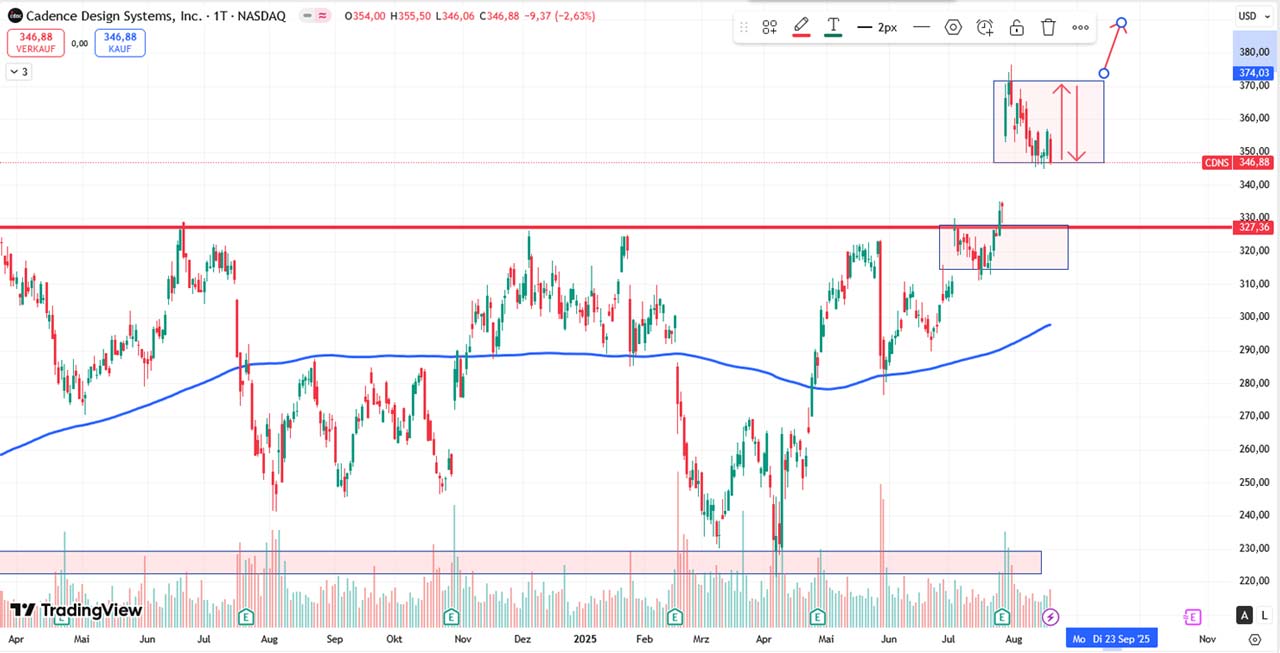The image size is (1280, 653).
Task: Click the 250,00 price axis label
Action: pos(1254,481)
